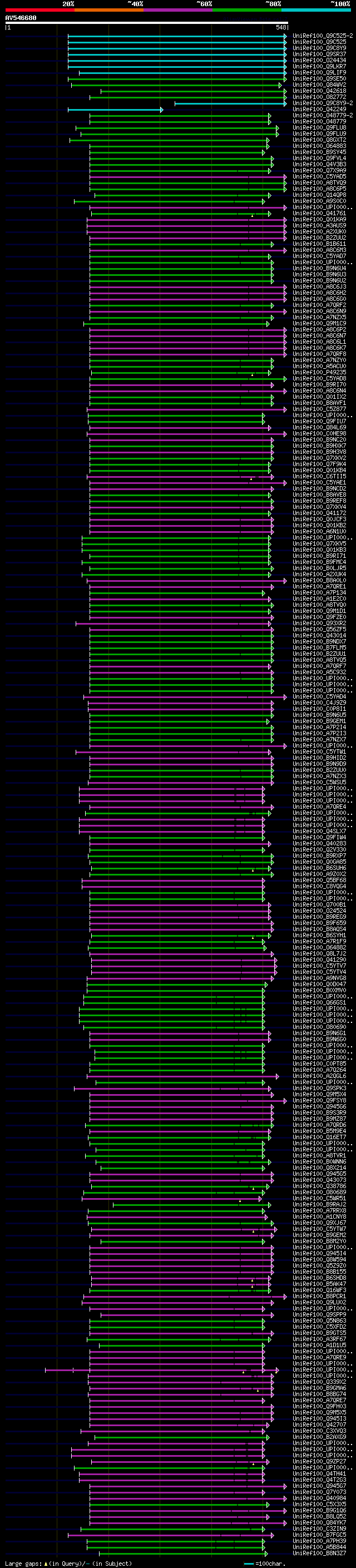Select the UniRef100_Q9SPP9 label
This screenshot has width=356, height=1568.
(x=319, y=1315)
